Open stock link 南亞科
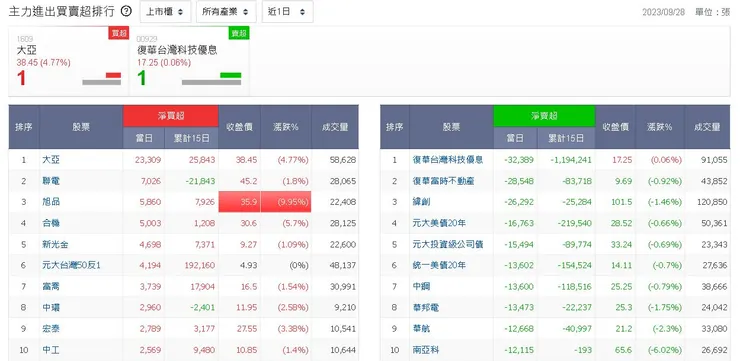This screenshot has width=740, height=361. click(426, 350)
